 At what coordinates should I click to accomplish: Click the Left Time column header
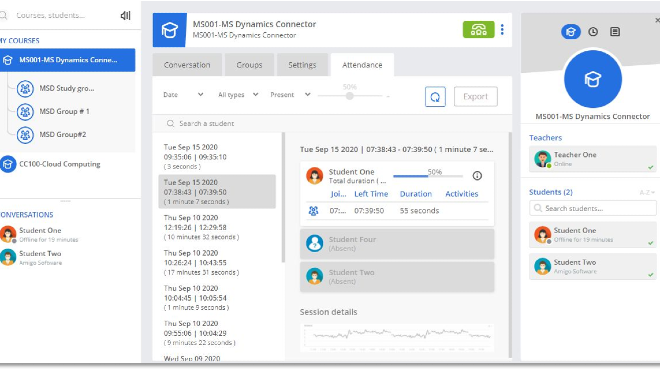371,194
